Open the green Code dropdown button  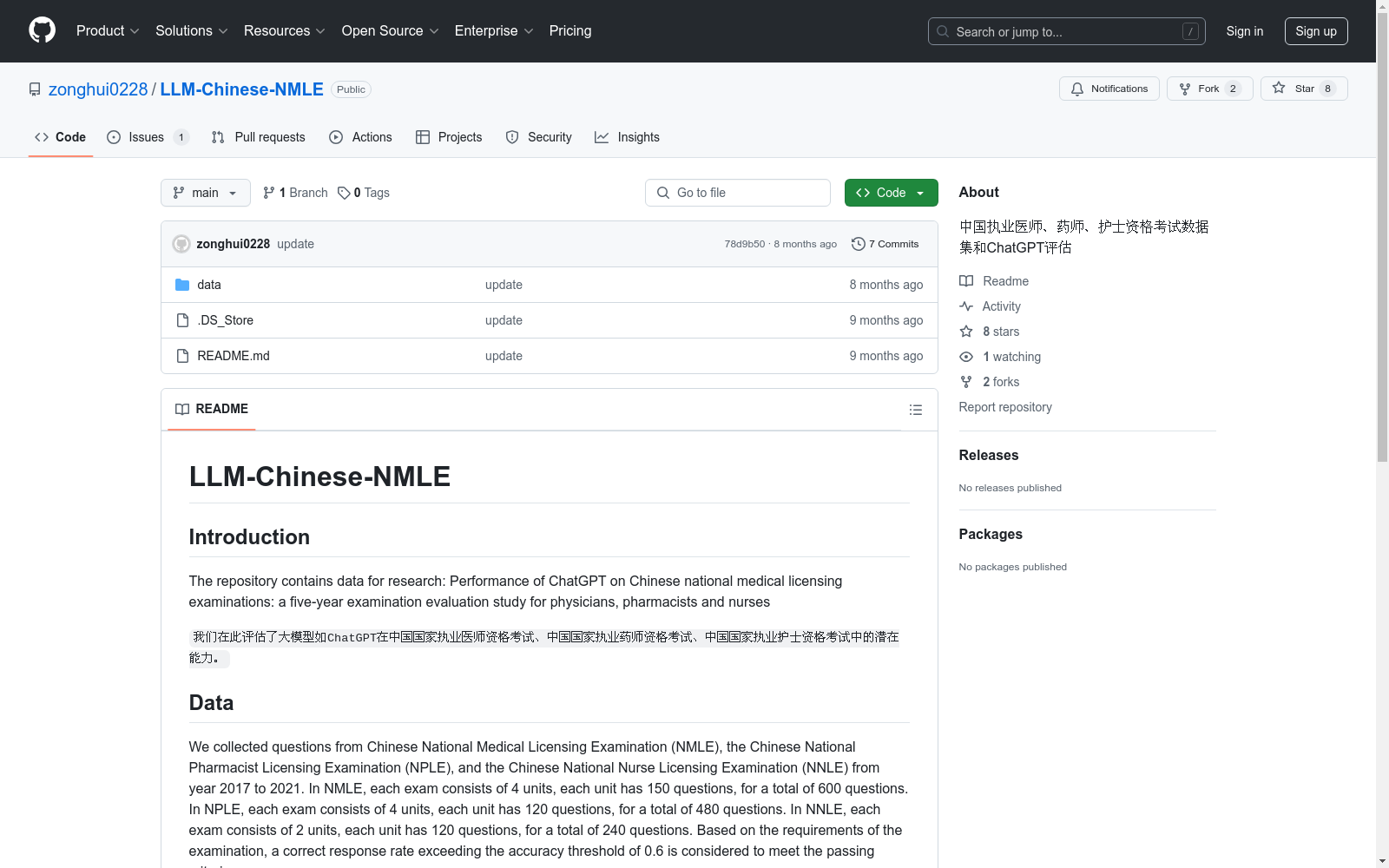point(891,193)
